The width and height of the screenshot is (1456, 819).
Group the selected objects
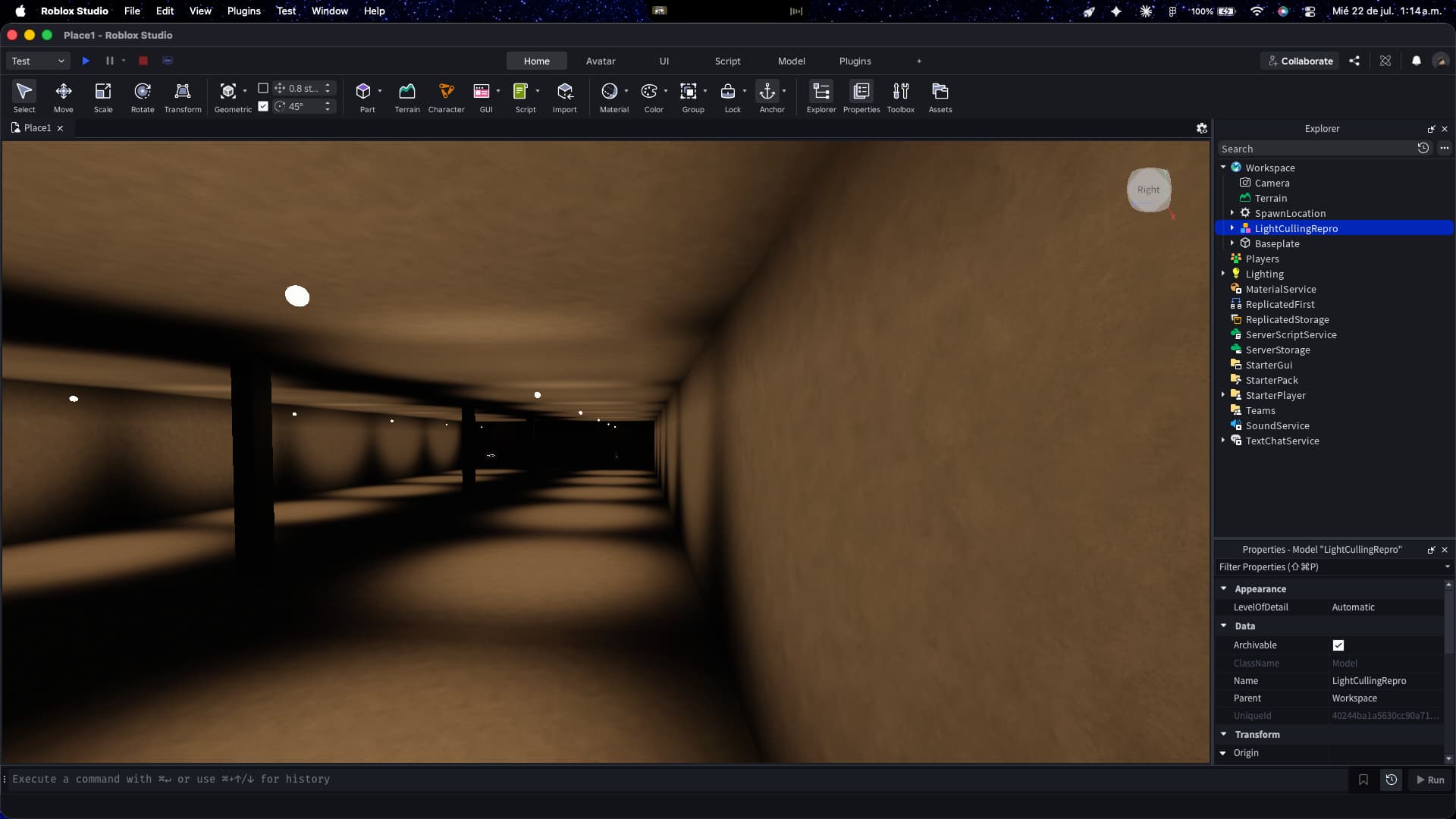click(x=689, y=97)
